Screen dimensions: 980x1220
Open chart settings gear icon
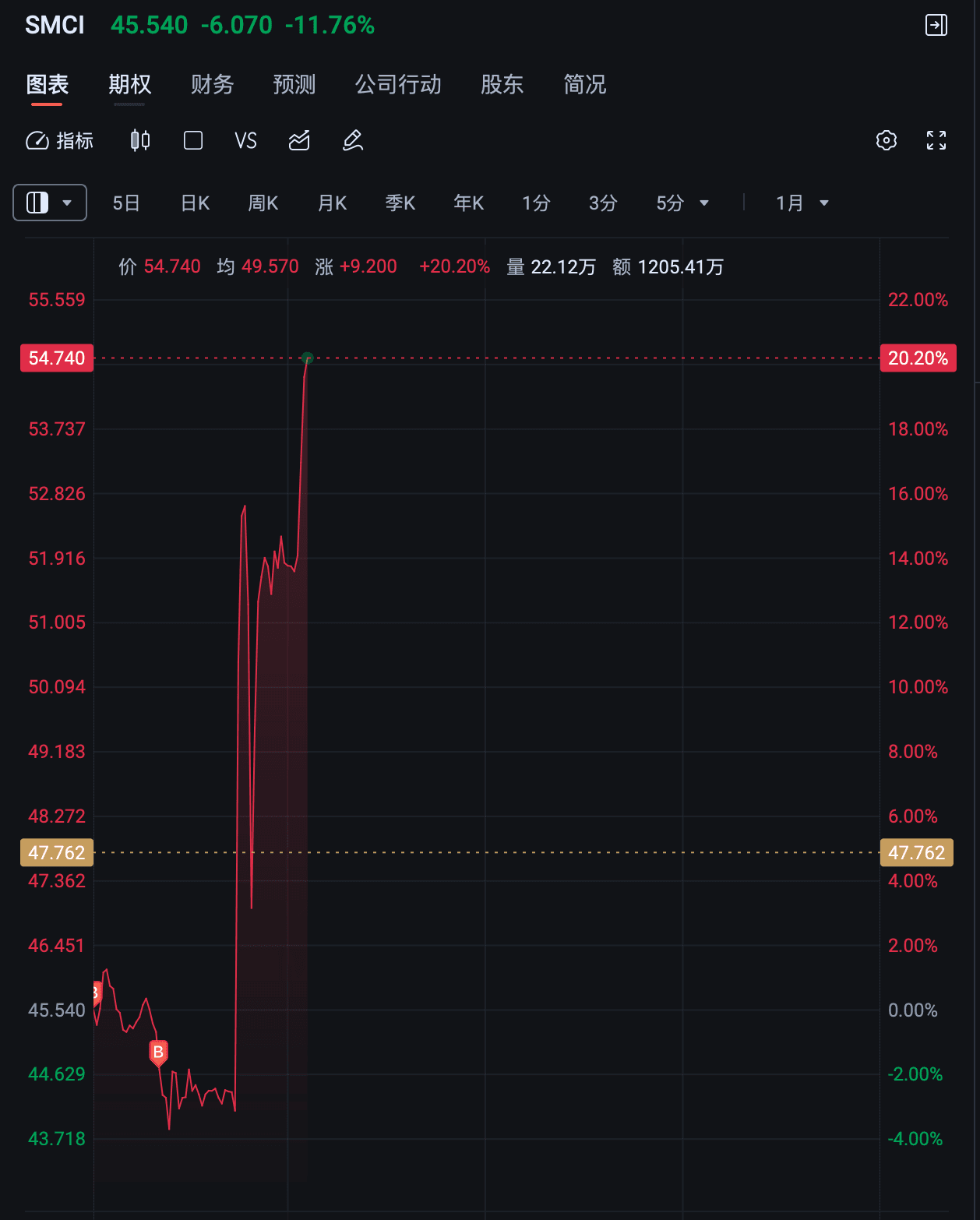[887, 140]
